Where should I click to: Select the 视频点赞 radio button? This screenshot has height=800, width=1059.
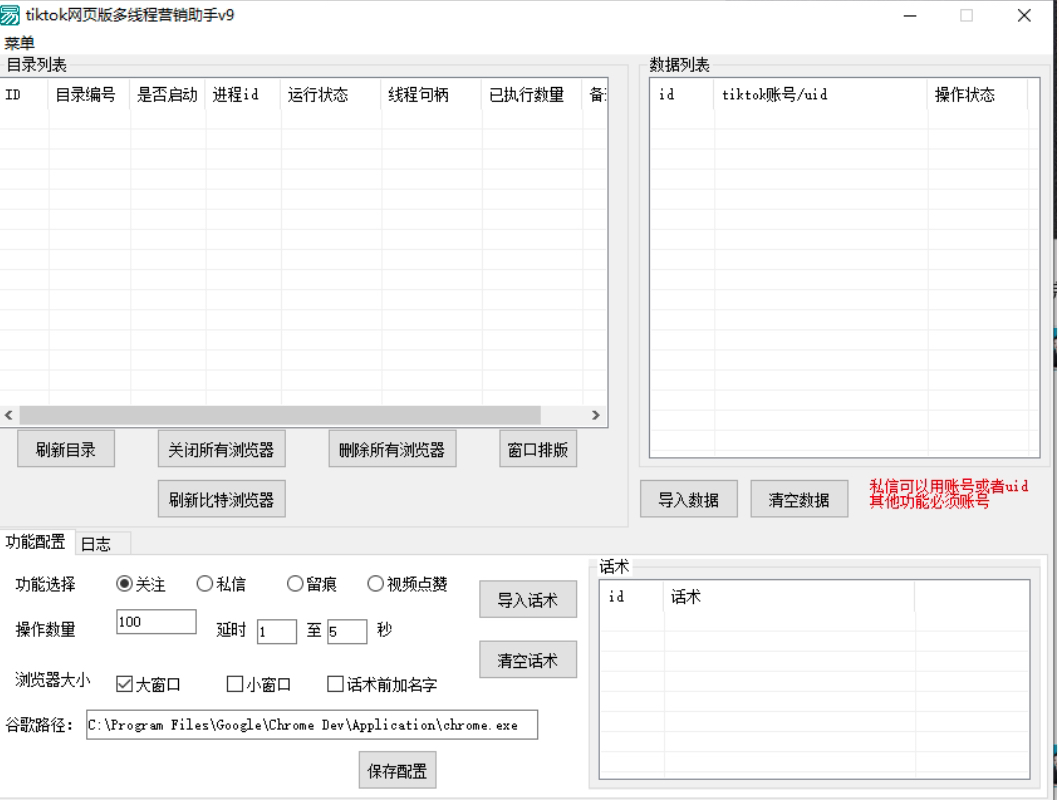click(375, 584)
